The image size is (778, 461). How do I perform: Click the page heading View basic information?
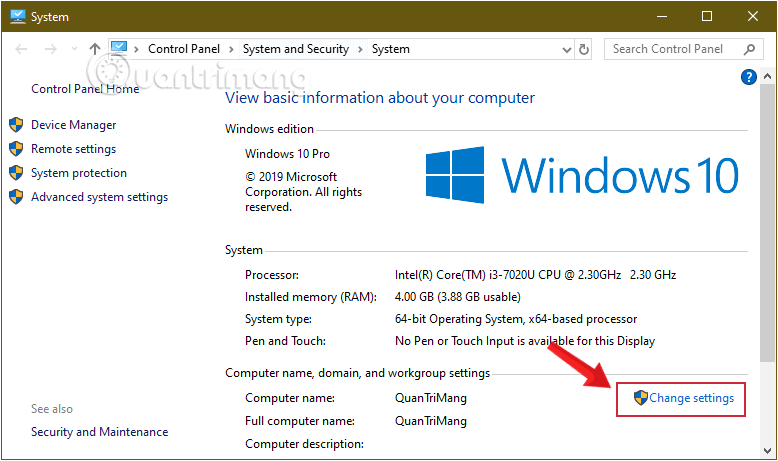(x=380, y=98)
